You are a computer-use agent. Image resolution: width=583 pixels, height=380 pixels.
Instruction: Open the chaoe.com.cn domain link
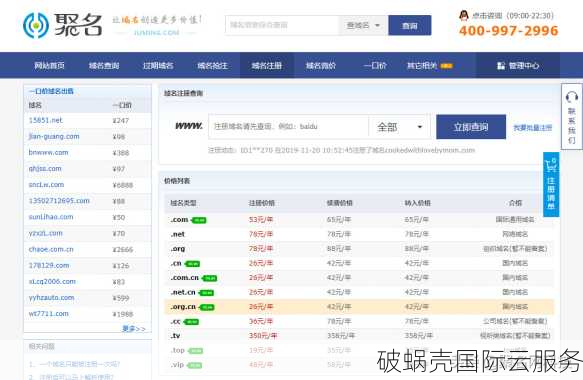click(51, 249)
